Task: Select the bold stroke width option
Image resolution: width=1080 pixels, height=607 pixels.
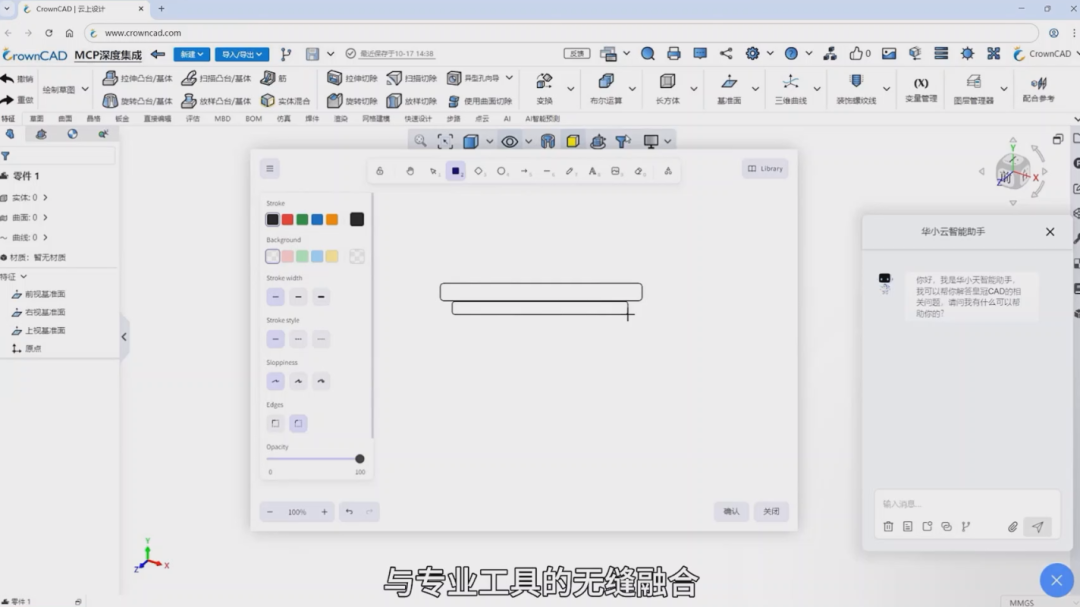Action: pos(298,297)
